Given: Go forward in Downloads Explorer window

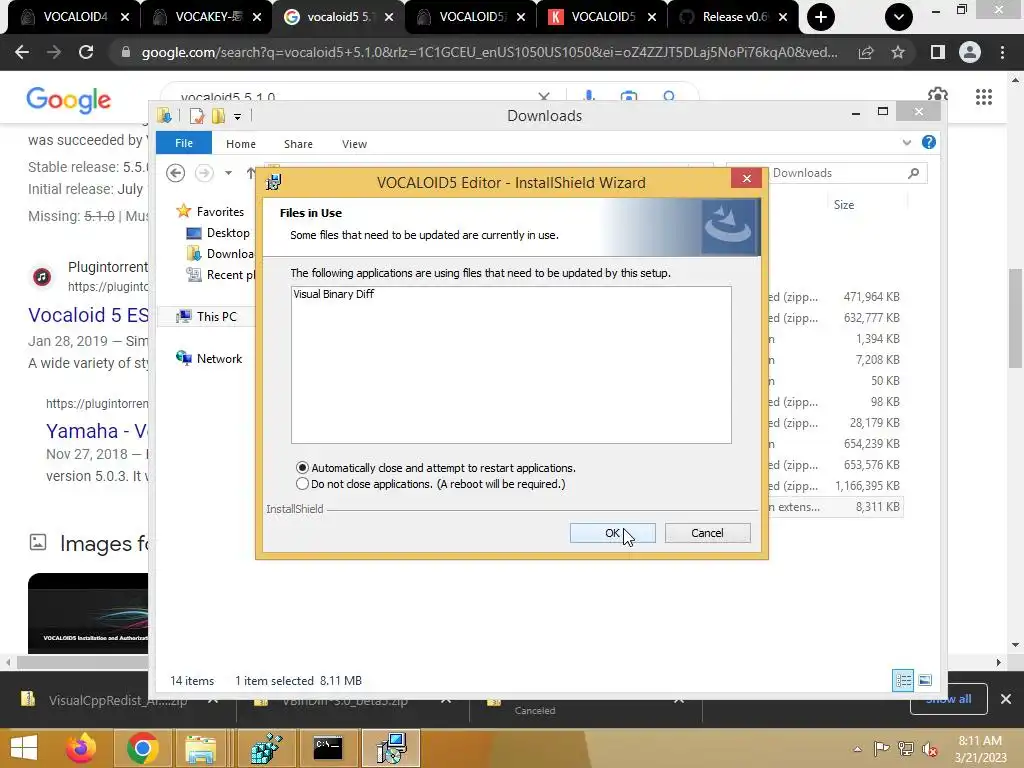Looking at the screenshot, I should (x=204, y=173).
